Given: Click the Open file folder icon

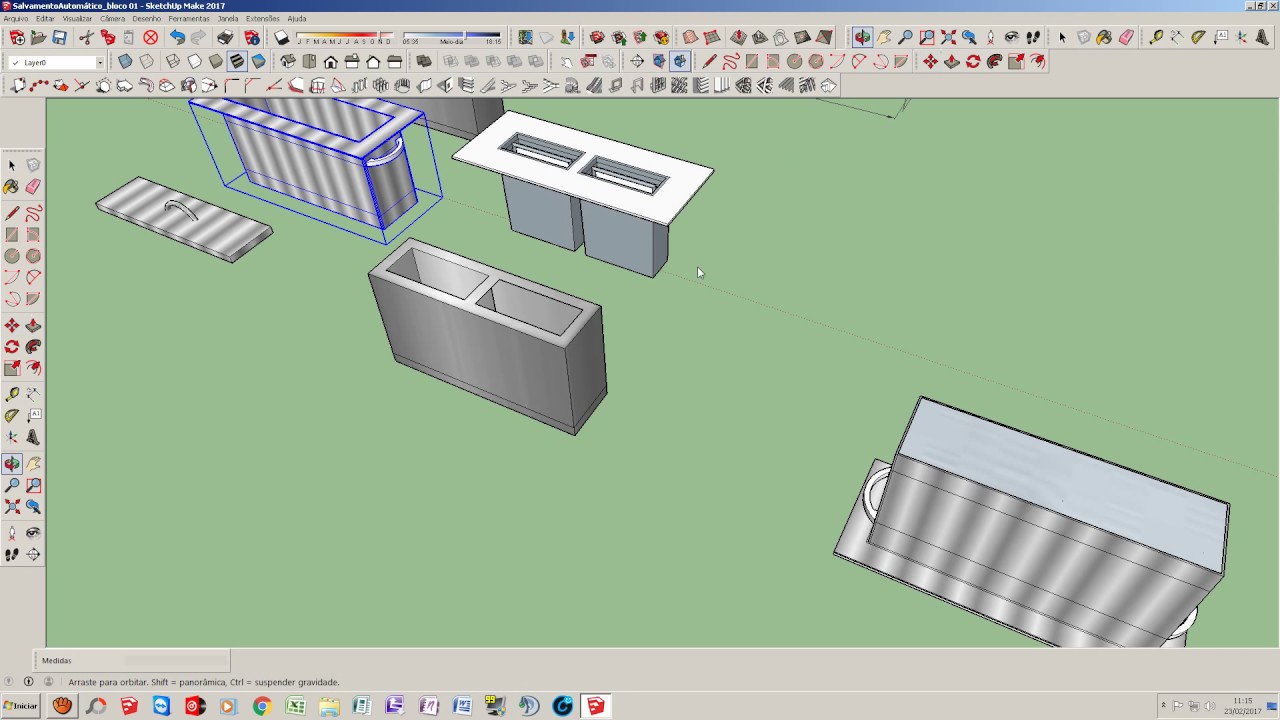Looking at the screenshot, I should click(38, 38).
